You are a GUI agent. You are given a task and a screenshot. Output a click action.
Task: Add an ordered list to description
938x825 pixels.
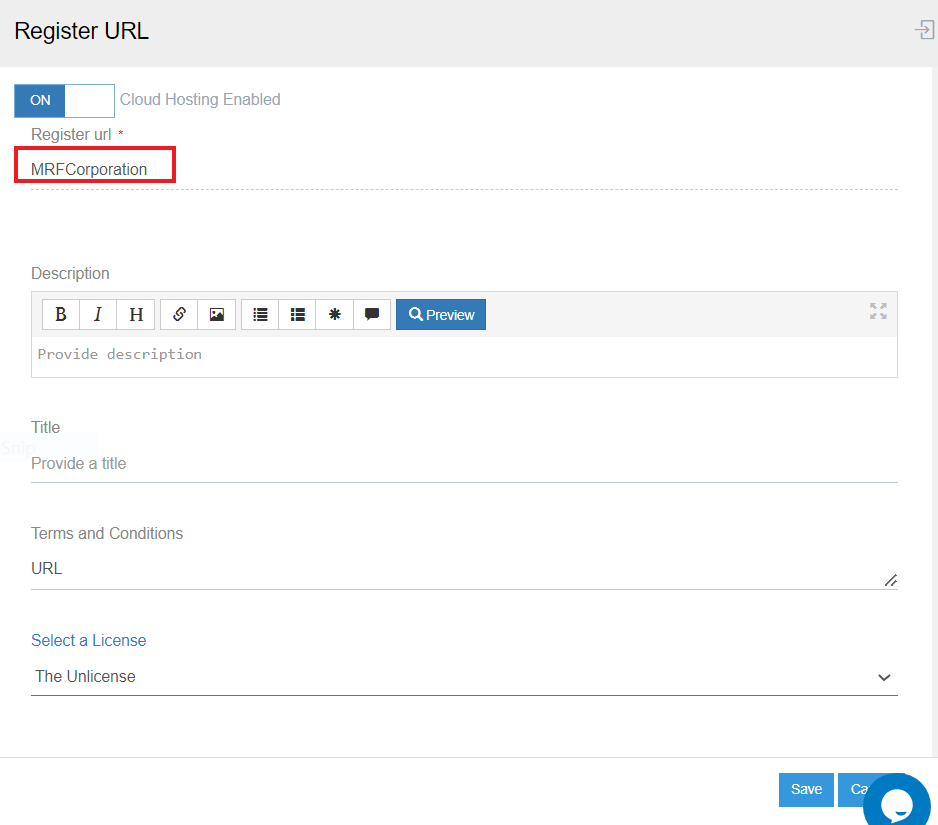coord(297,314)
